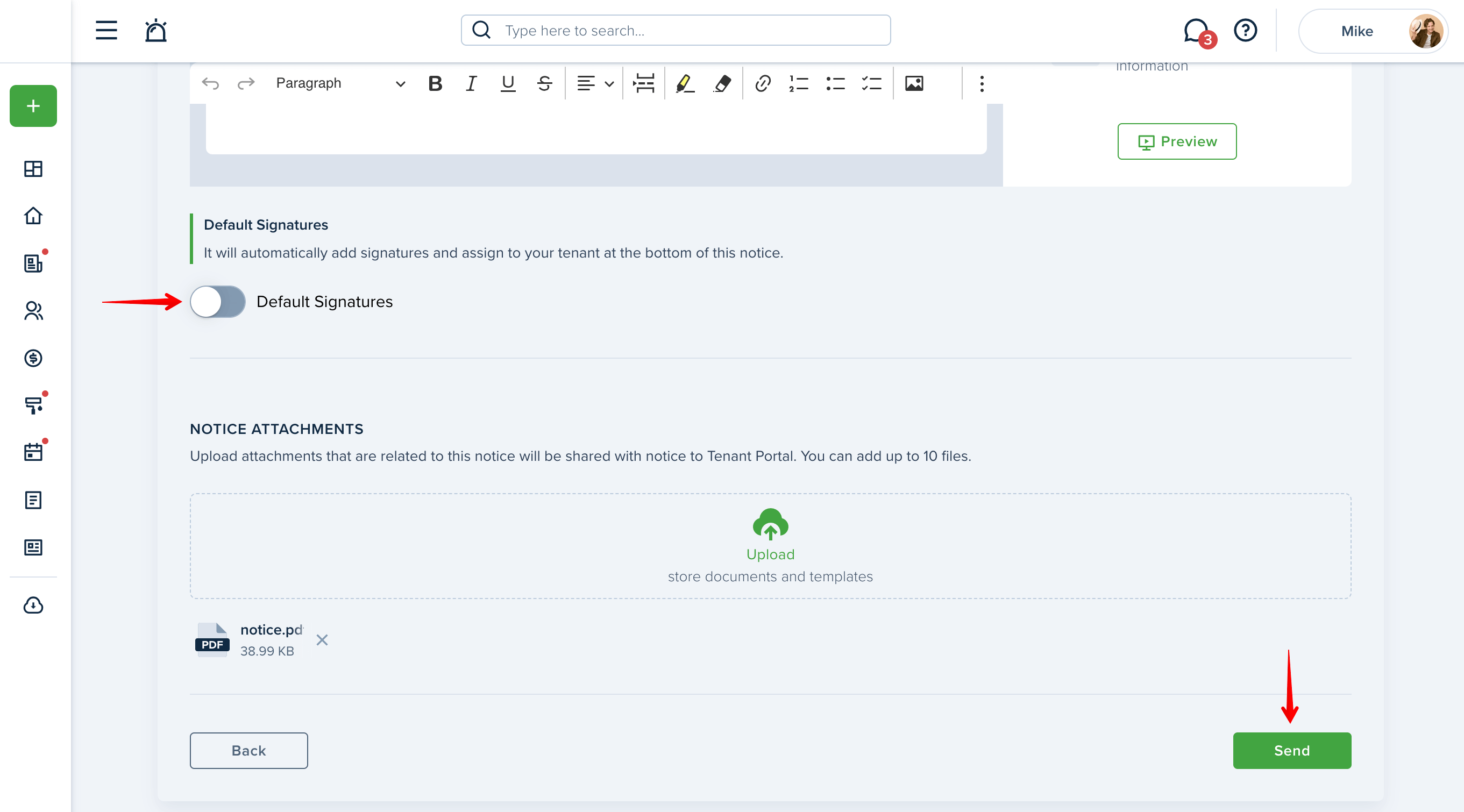Select the highlighter marker tool
1464x812 pixels.
[x=685, y=83]
